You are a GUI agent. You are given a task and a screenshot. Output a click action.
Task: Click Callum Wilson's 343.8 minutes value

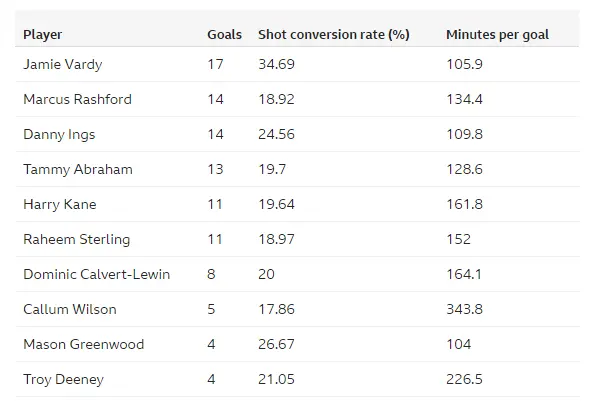tap(464, 309)
